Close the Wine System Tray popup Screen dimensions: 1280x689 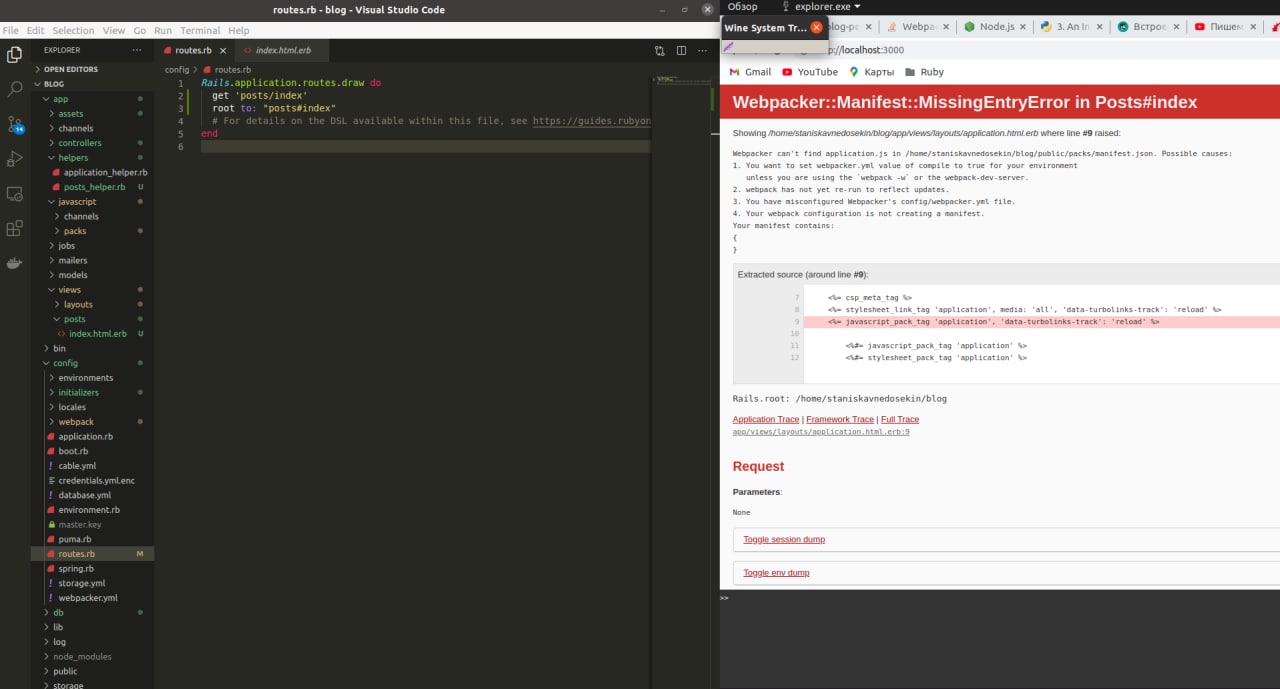817,28
